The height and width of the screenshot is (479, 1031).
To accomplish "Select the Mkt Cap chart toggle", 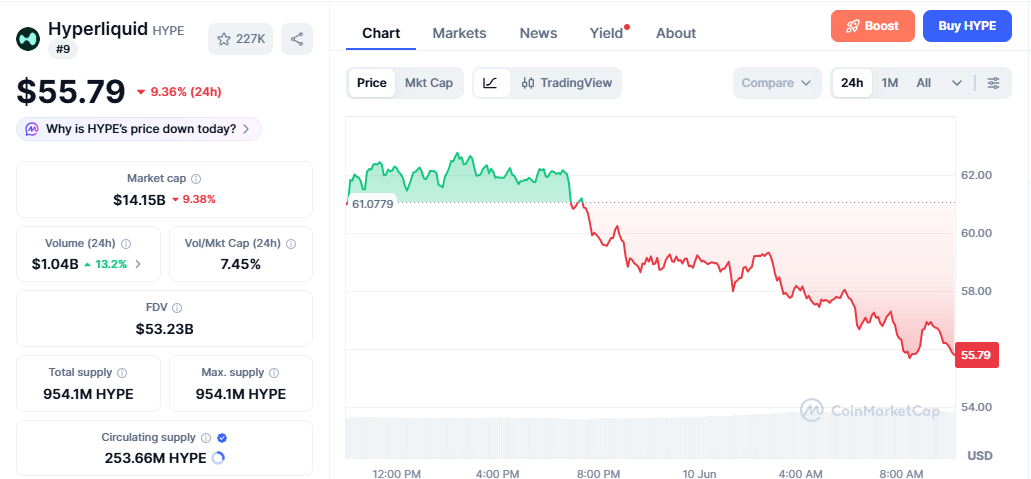I will (429, 83).
